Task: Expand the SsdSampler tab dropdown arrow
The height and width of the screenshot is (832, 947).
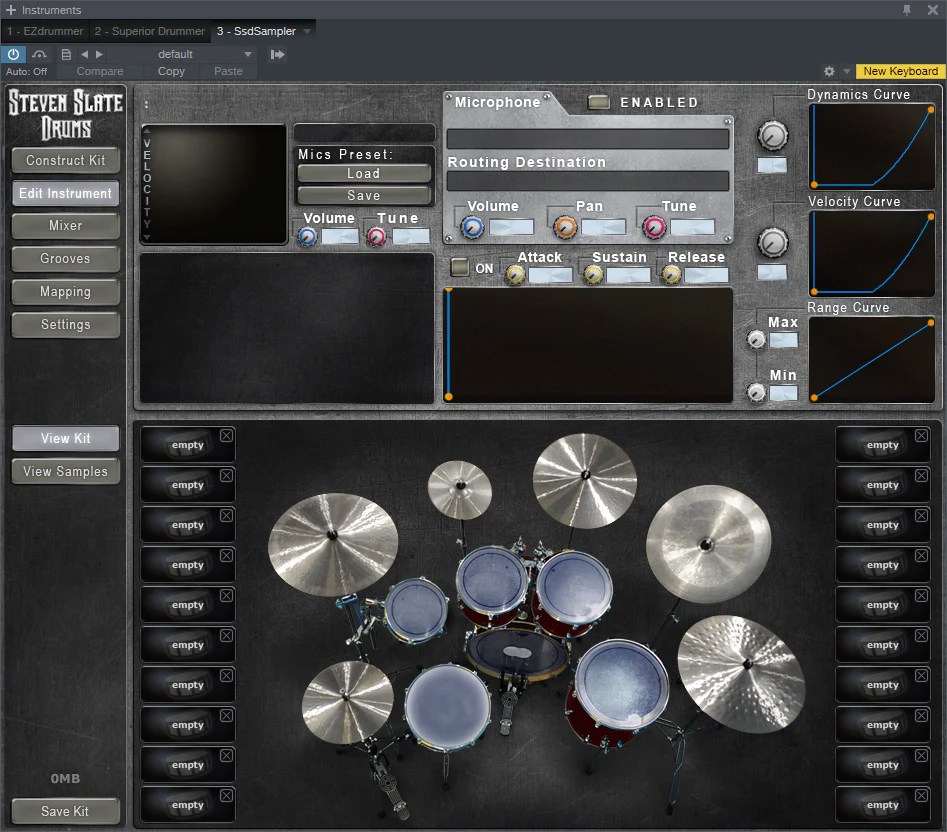Action: (x=305, y=31)
